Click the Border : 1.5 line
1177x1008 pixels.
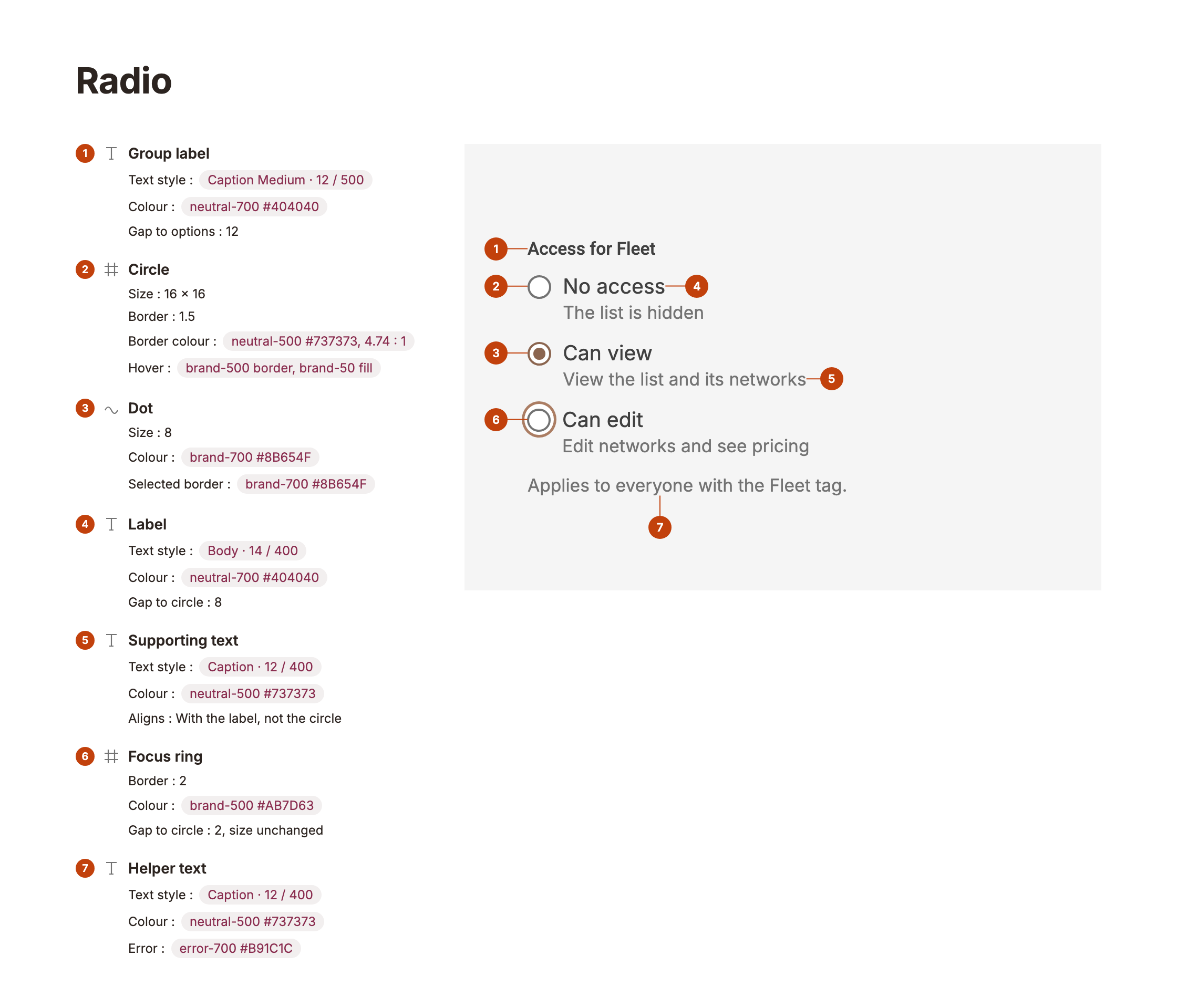(x=161, y=317)
